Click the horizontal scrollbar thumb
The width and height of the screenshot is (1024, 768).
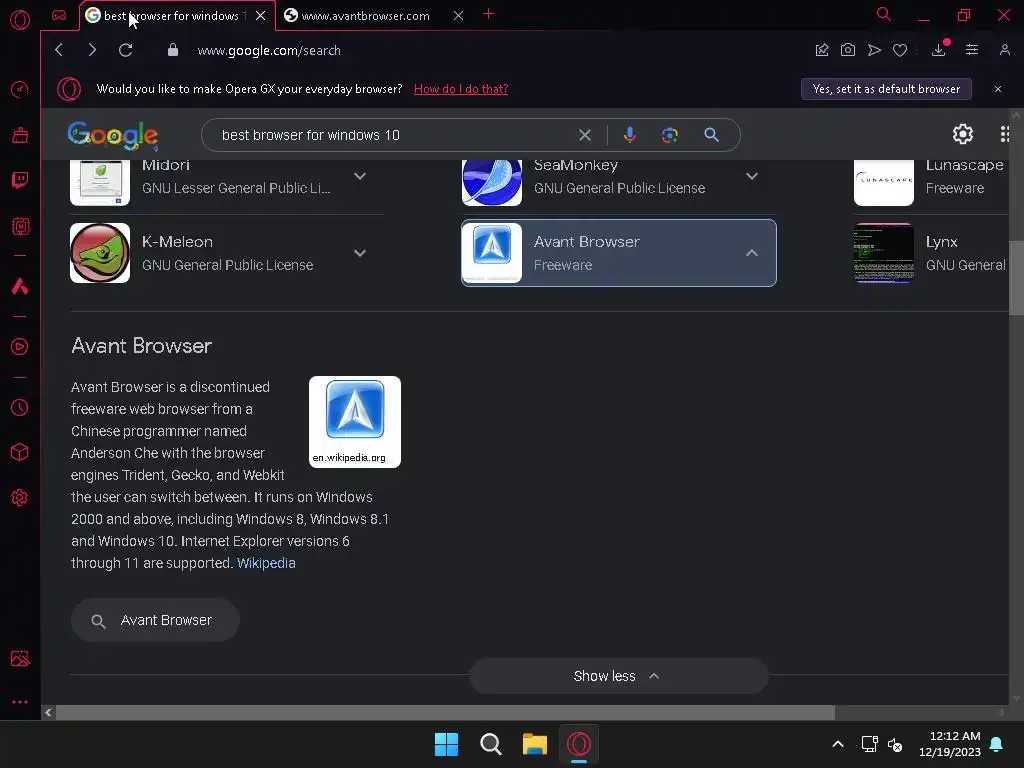445,712
